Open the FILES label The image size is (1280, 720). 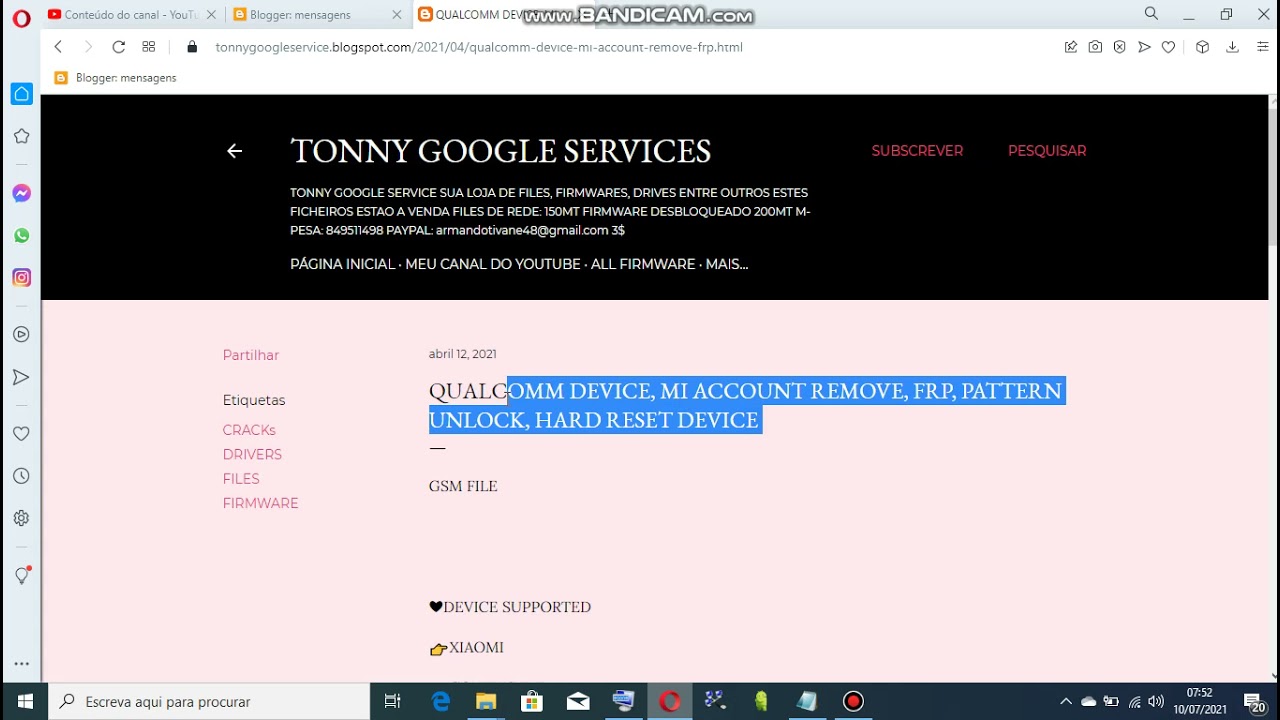click(x=241, y=479)
